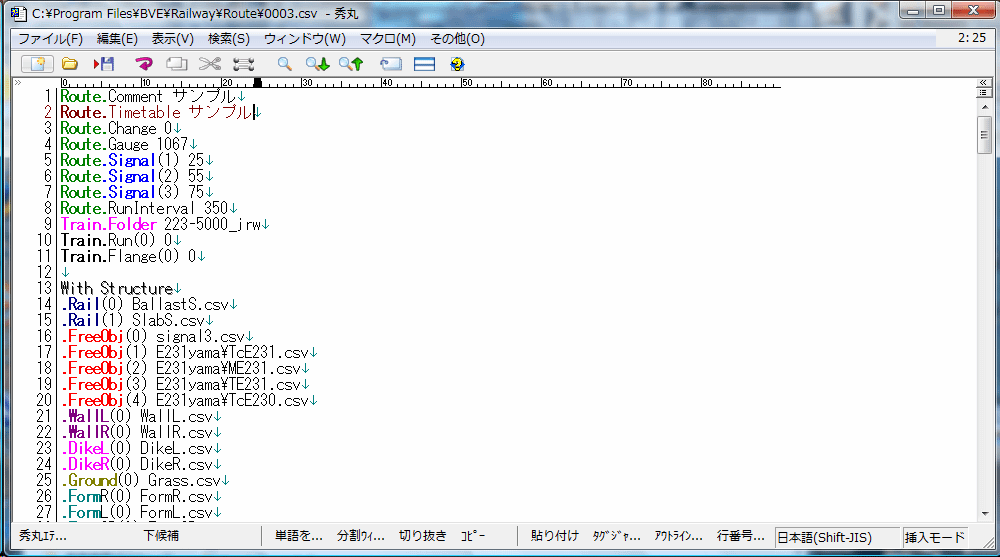
Task: Click line 11 text Train.Flange(0) 0
Action: pos(128,256)
